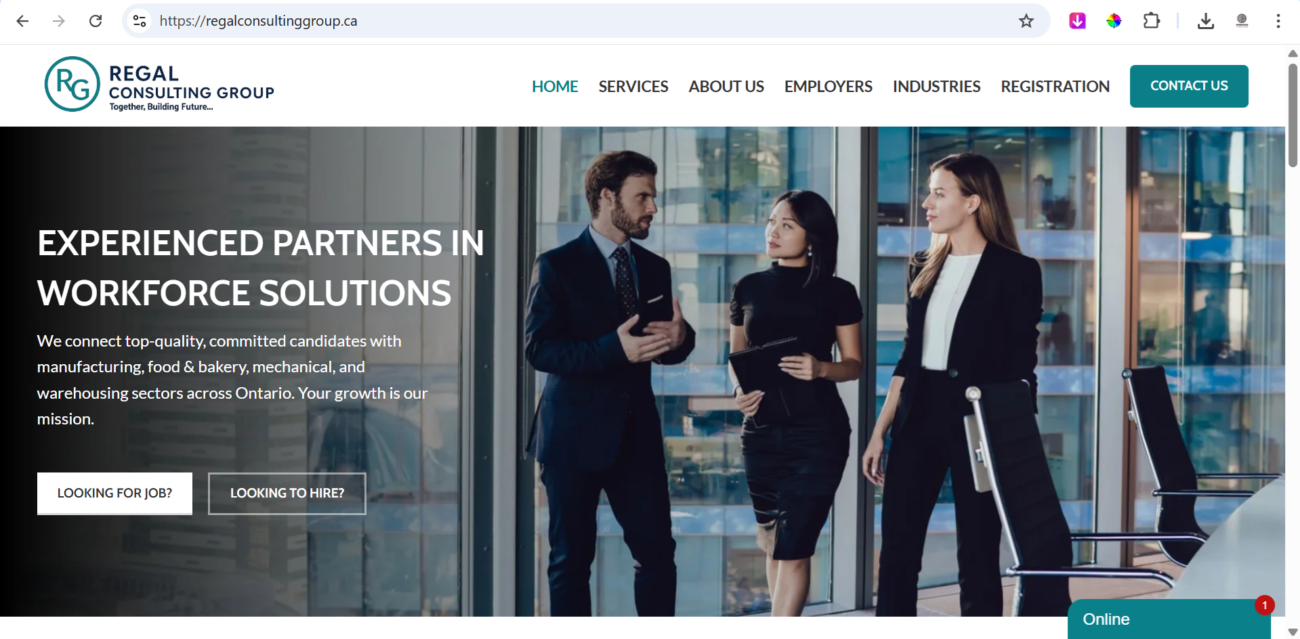Image resolution: width=1300 pixels, height=639 pixels.
Task: Click the LOOKING FOR JOB? button
Action: tap(114, 493)
